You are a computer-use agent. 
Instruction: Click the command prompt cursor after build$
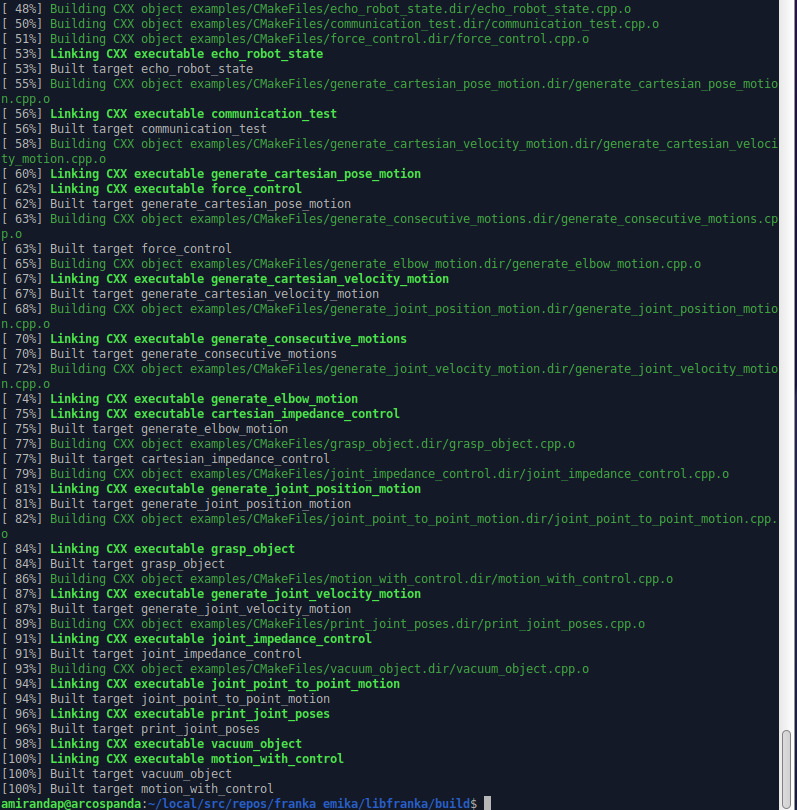pos(487,803)
